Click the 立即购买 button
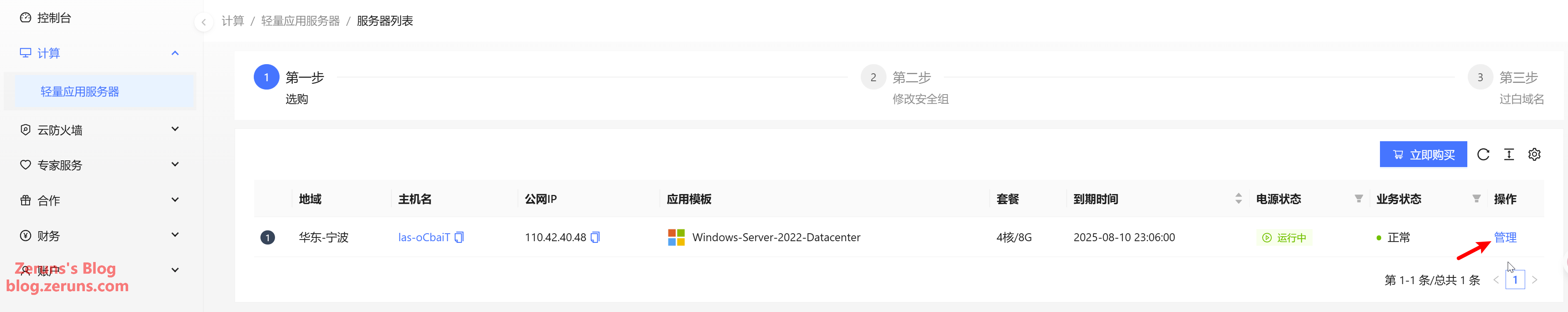1568x312 pixels. [1423, 155]
